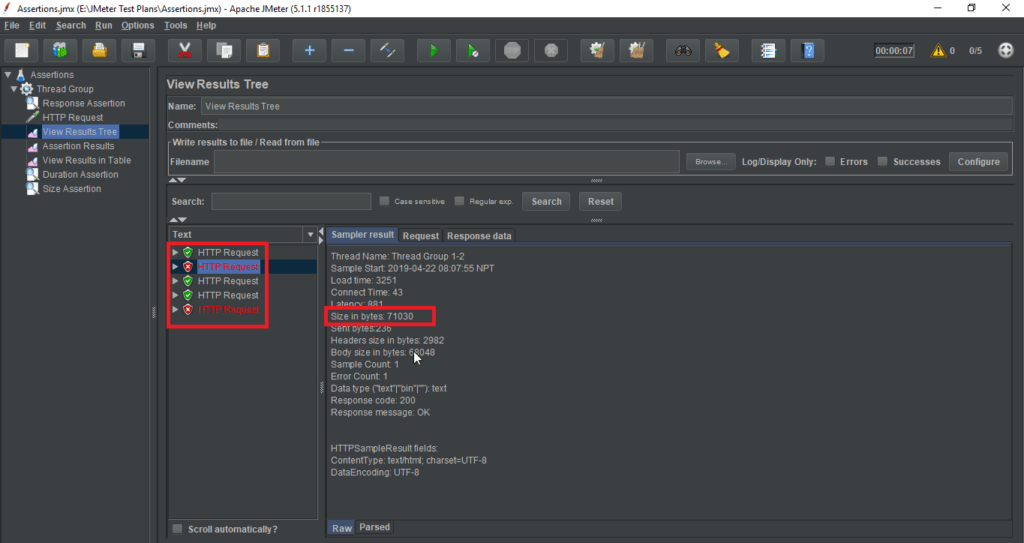The height and width of the screenshot is (543, 1024).
Task: Collapse the Assertions test plan node
Action: (8, 74)
